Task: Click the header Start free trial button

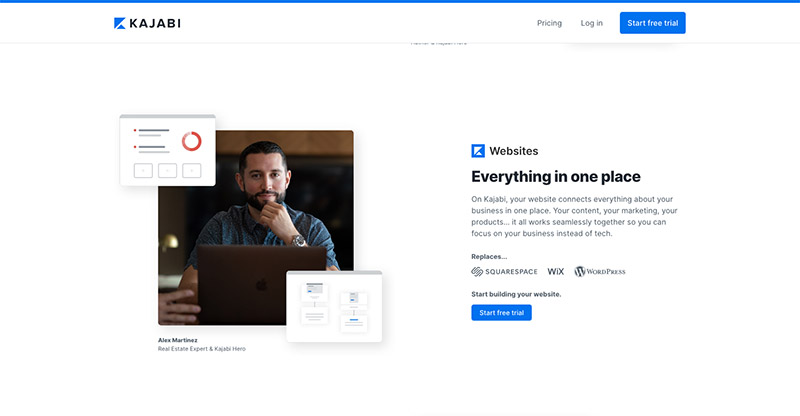Action: (653, 23)
